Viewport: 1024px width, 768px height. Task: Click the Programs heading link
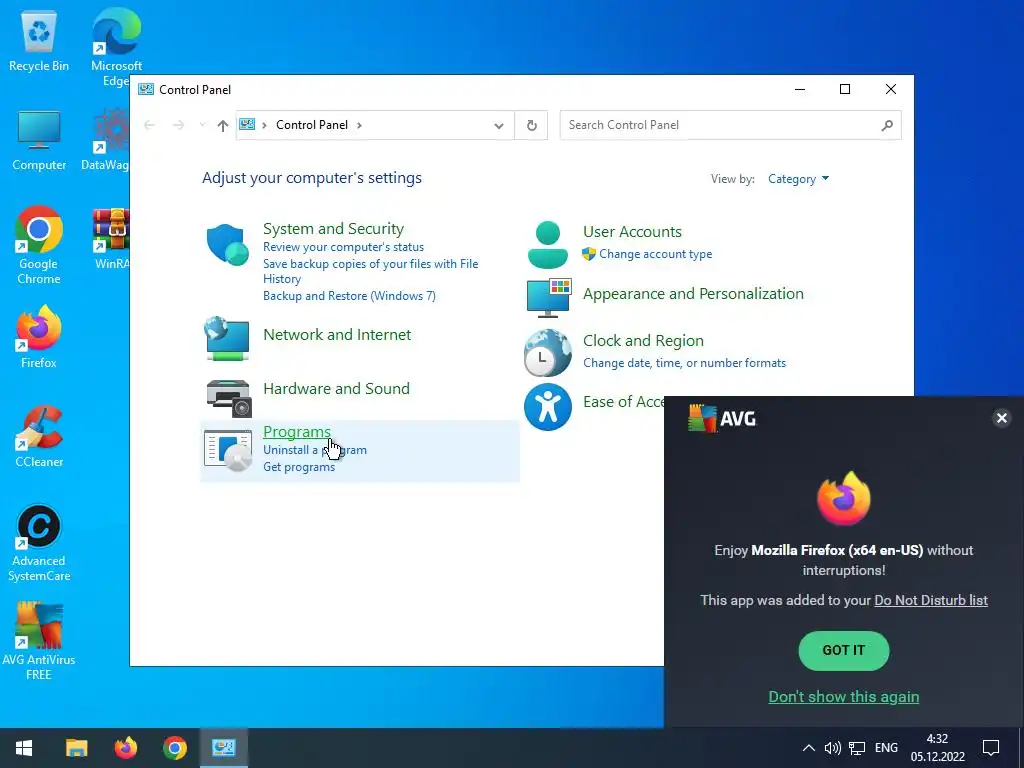(x=296, y=432)
